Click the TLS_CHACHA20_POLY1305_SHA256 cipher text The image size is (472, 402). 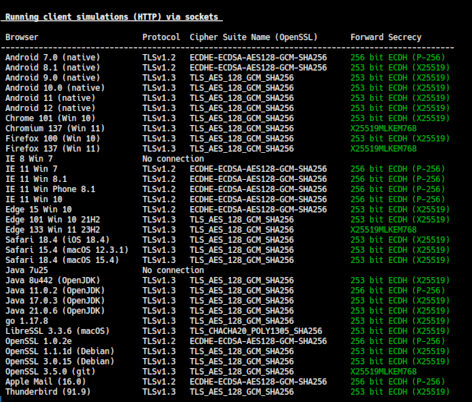[x=256, y=331]
